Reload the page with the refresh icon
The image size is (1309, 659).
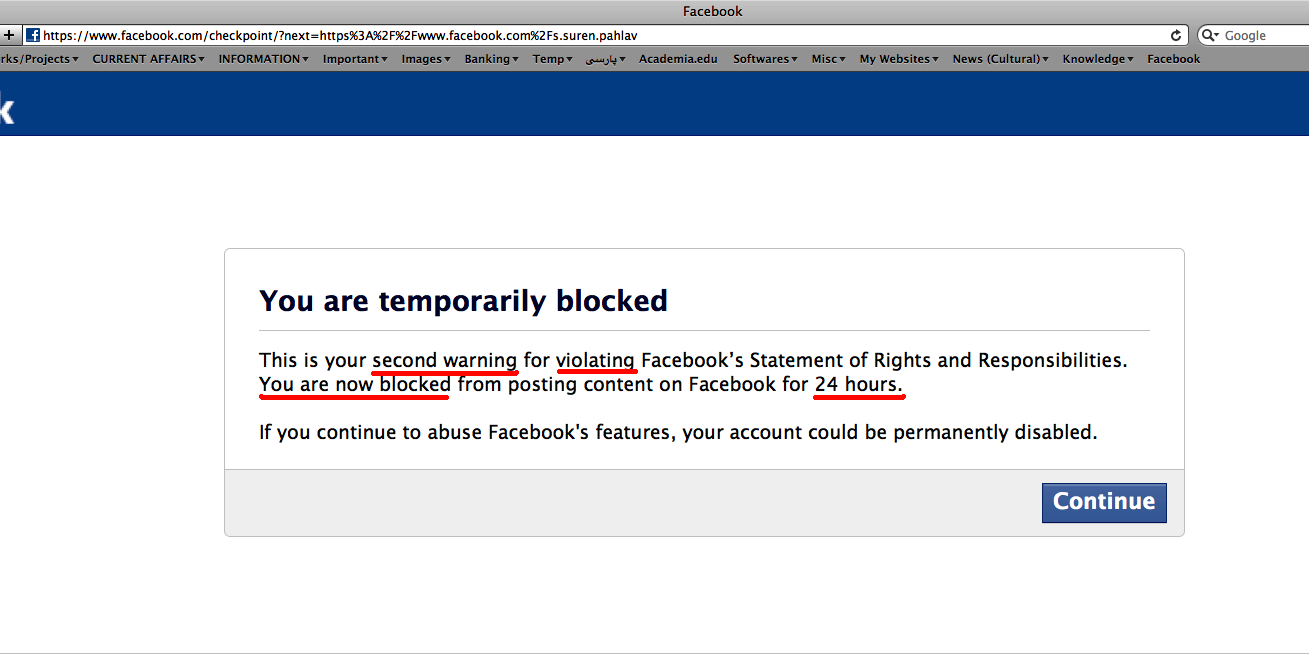[x=1176, y=35]
